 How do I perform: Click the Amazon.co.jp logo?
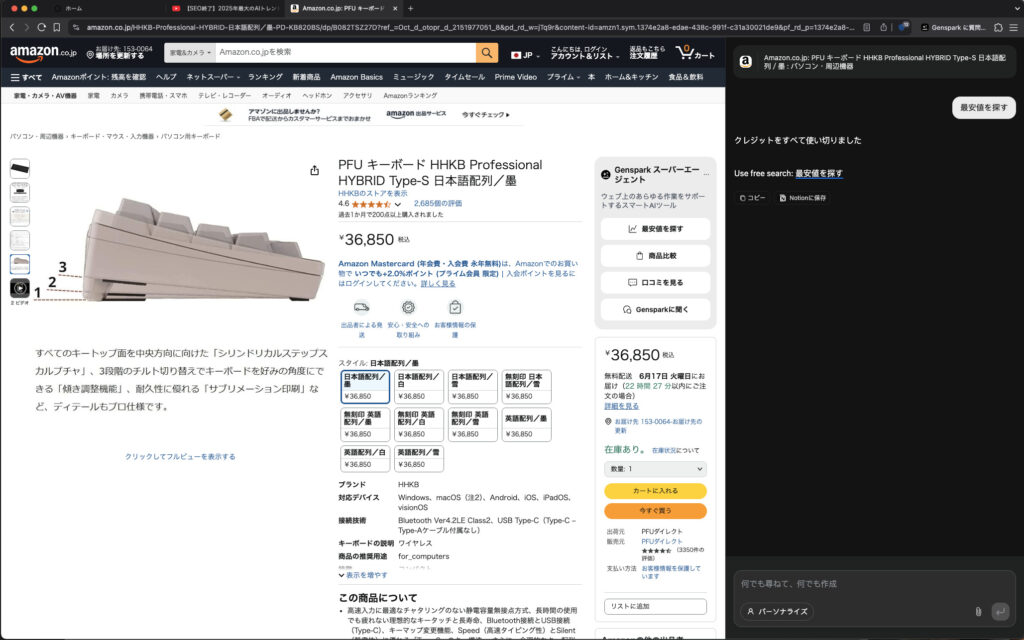pos(43,53)
